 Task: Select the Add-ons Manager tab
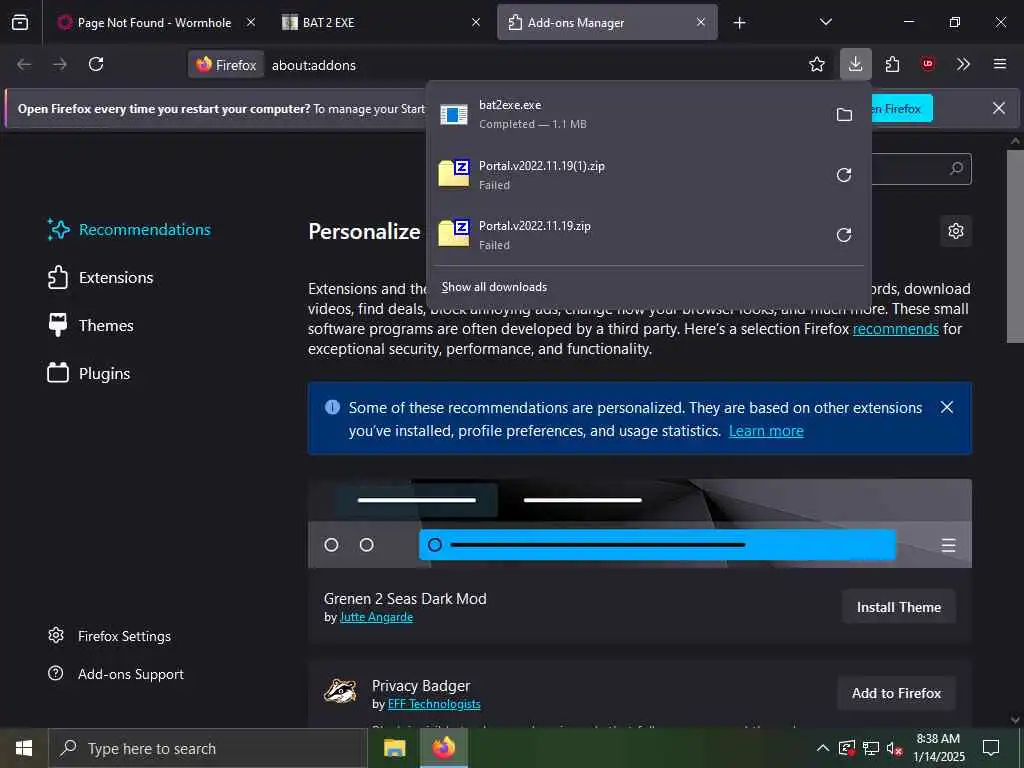click(x=607, y=22)
